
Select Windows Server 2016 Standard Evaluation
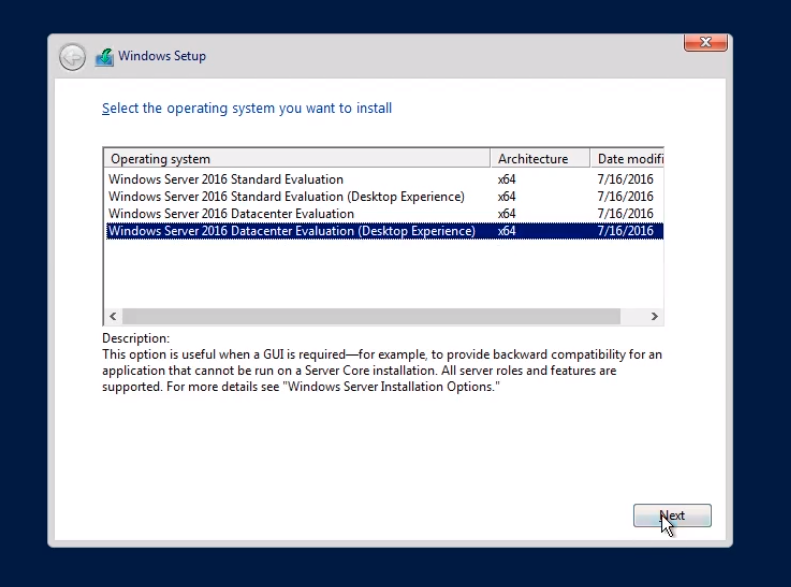coord(226,180)
